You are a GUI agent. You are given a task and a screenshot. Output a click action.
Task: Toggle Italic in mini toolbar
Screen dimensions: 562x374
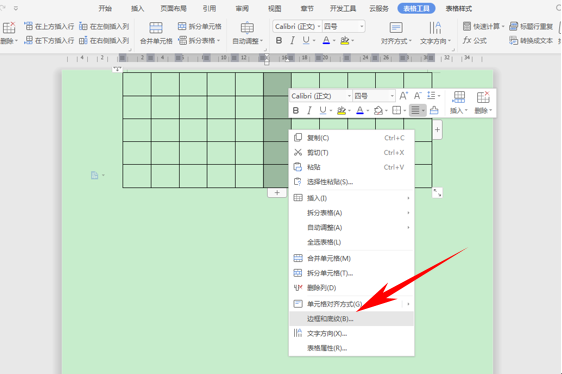pos(309,110)
